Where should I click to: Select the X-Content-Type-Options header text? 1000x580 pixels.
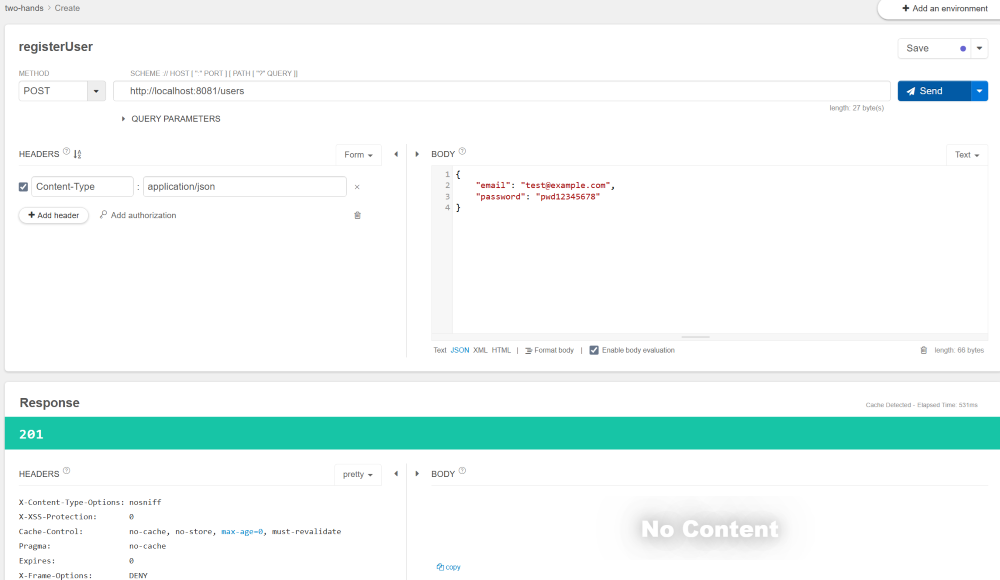71,502
